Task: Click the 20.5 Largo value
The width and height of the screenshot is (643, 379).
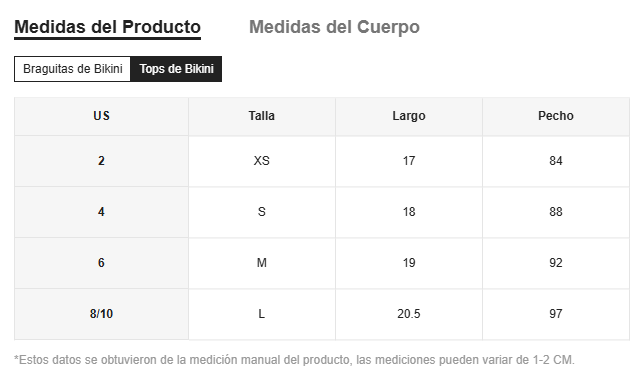Action: click(x=409, y=314)
